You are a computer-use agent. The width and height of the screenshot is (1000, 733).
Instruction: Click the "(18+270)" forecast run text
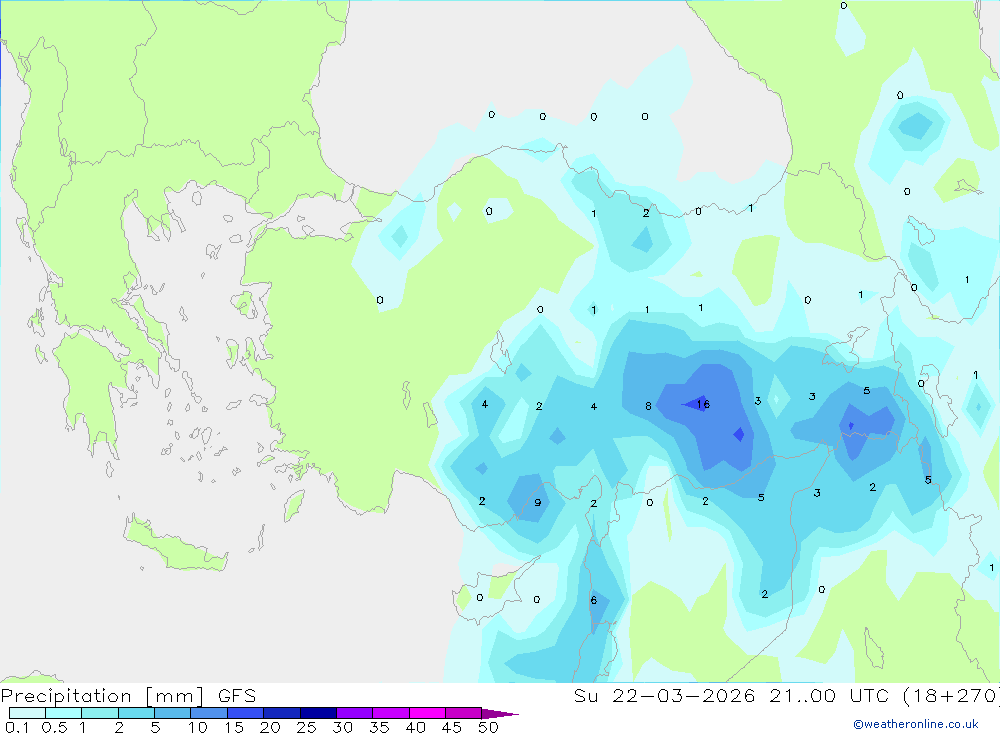pos(951,696)
